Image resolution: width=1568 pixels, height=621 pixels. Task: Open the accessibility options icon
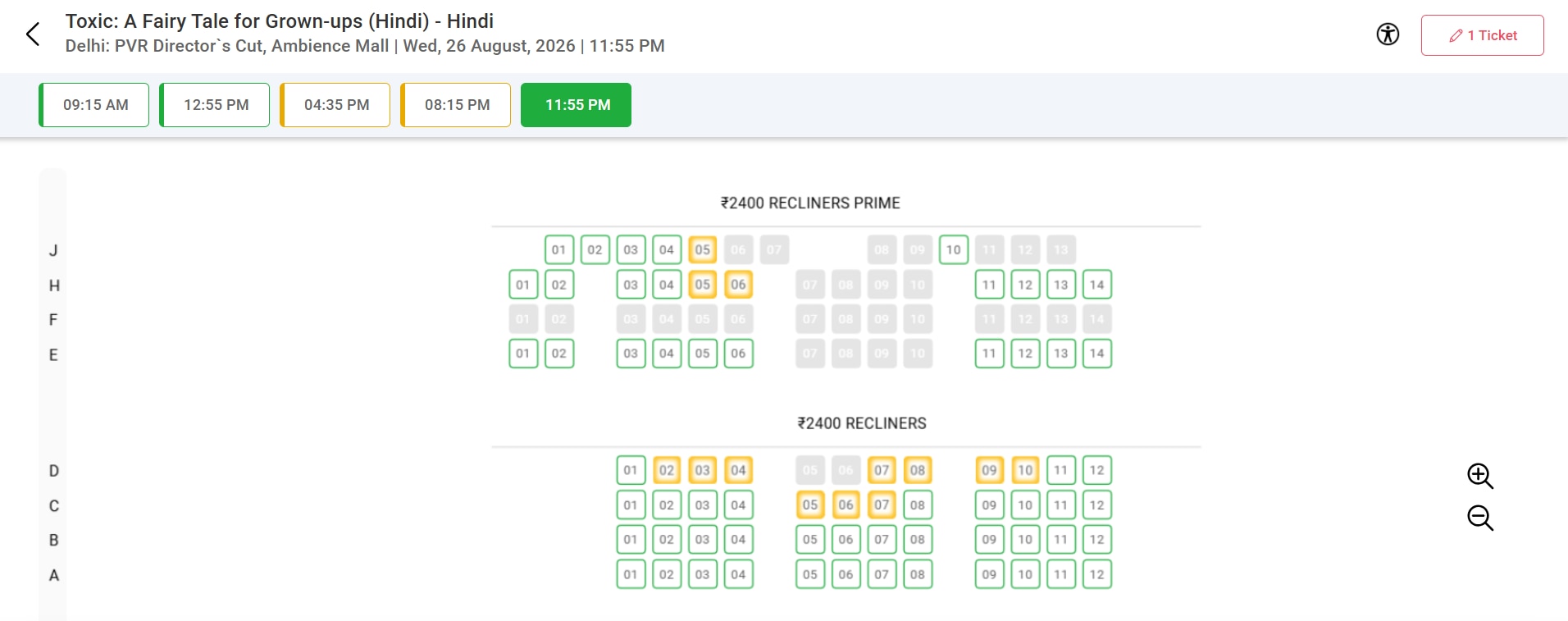(1388, 34)
